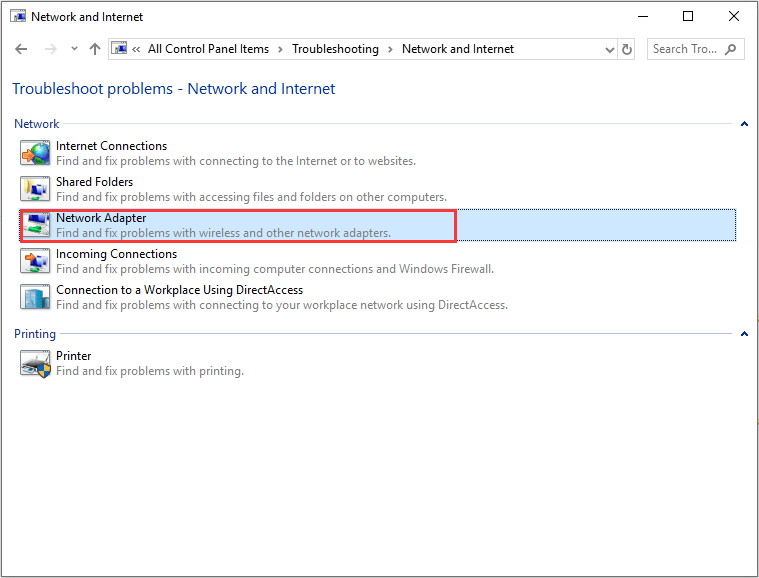Go up one level with up arrow
Screen dimensions: 759x578
point(95,49)
